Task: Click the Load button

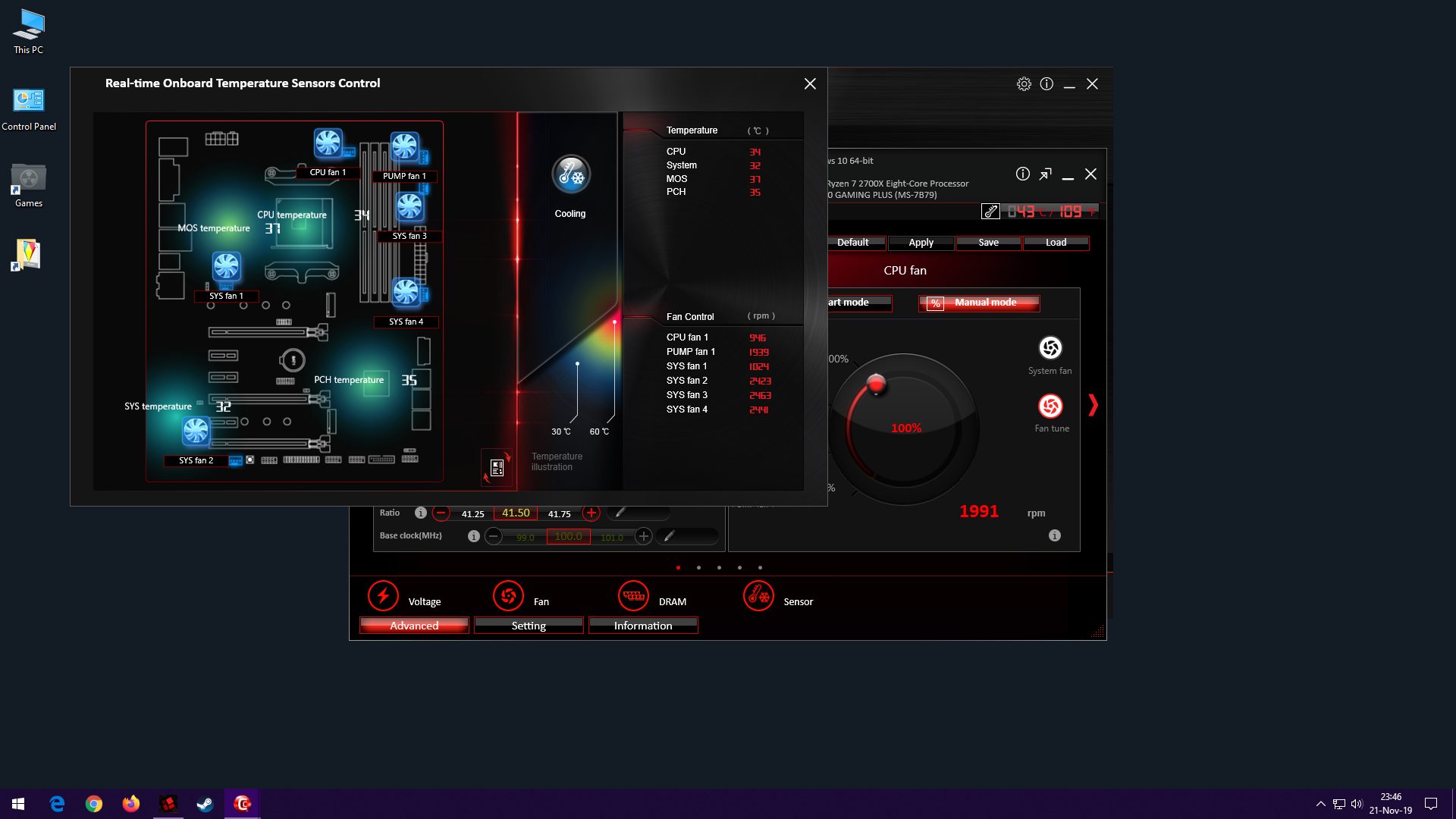Action: pyautogui.click(x=1056, y=243)
